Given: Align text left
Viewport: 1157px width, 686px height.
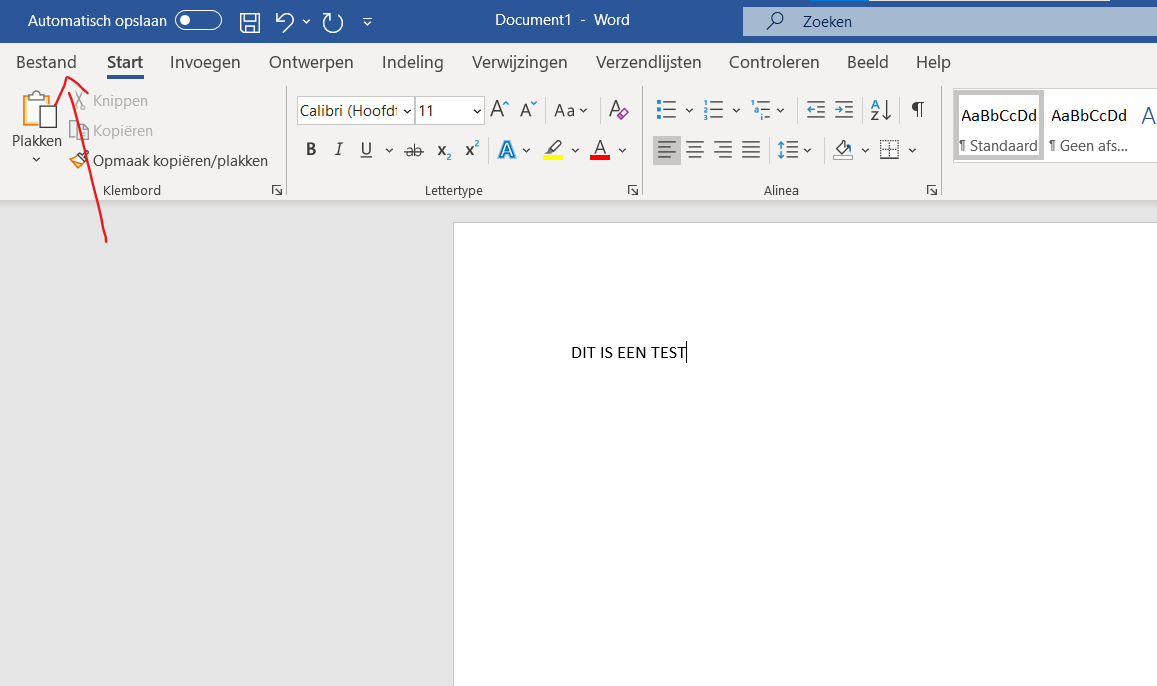Looking at the screenshot, I should tap(666, 150).
